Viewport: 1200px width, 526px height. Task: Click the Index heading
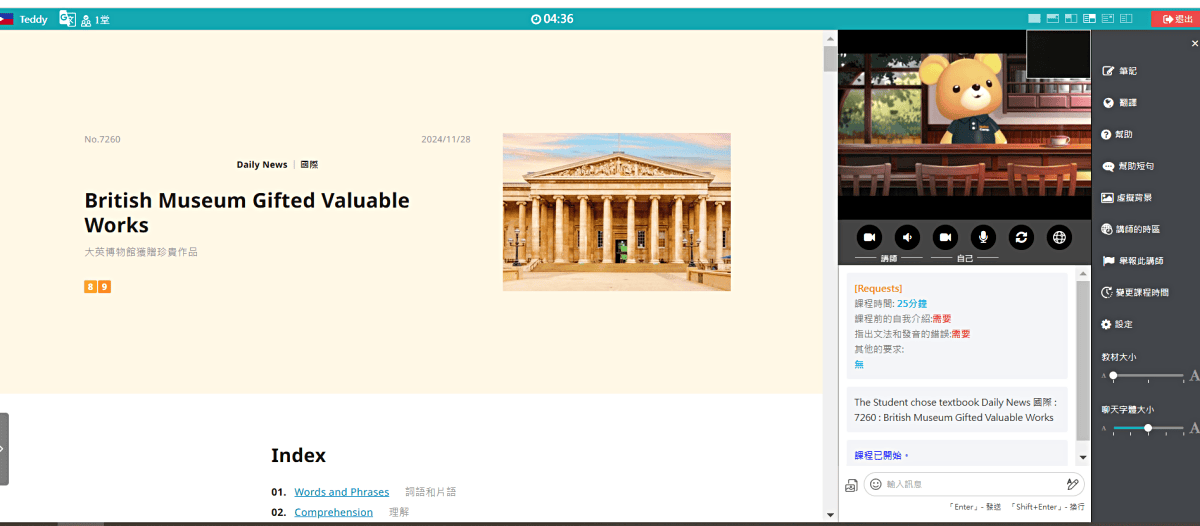[298, 455]
